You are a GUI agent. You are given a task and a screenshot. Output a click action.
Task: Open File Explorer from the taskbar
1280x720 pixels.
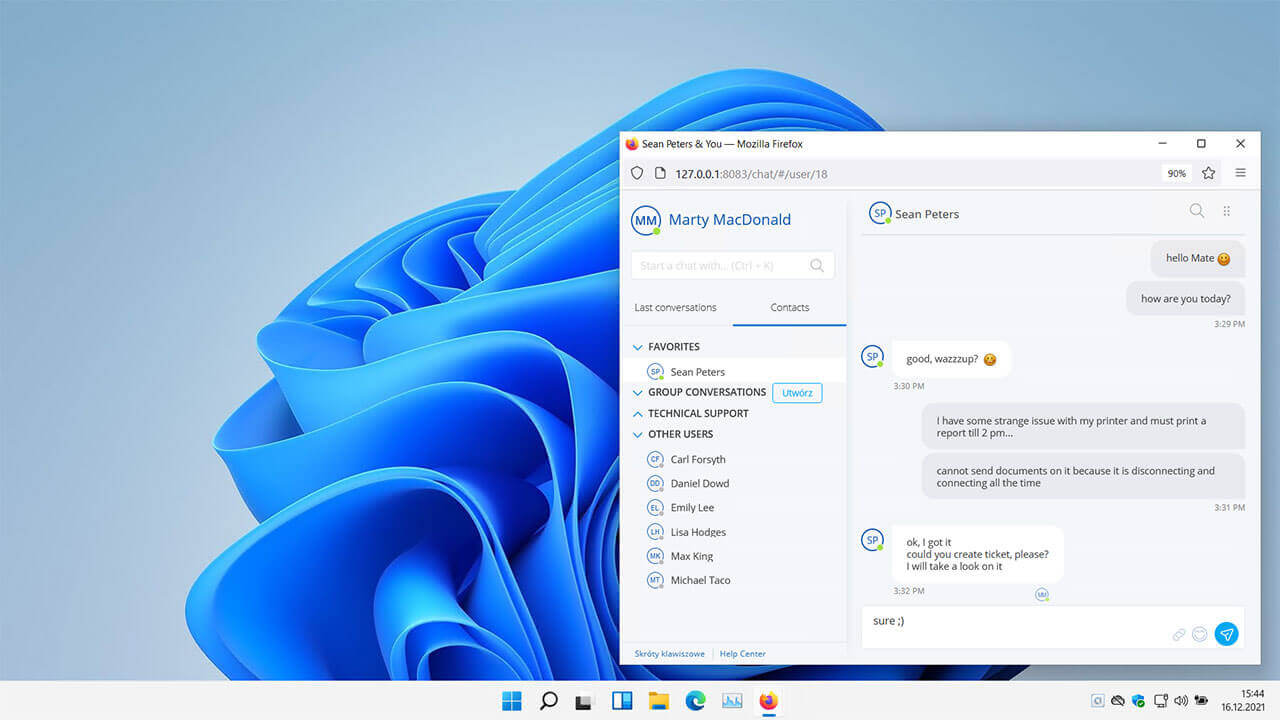click(x=658, y=701)
